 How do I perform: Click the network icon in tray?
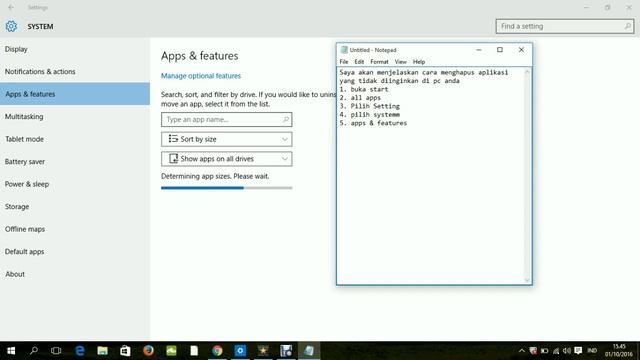[556, 351]
